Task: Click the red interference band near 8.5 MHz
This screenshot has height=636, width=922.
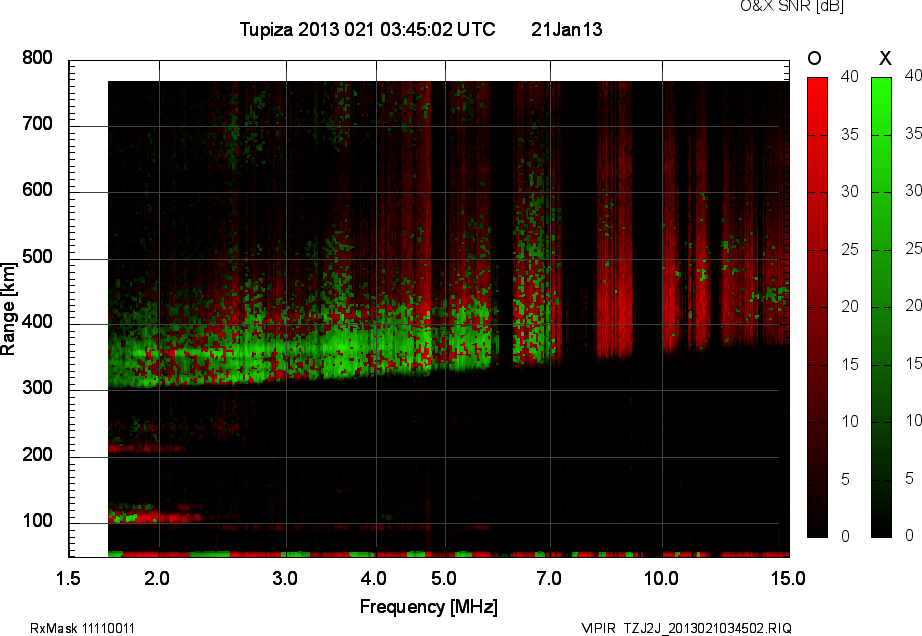Action: pos(614,220)
